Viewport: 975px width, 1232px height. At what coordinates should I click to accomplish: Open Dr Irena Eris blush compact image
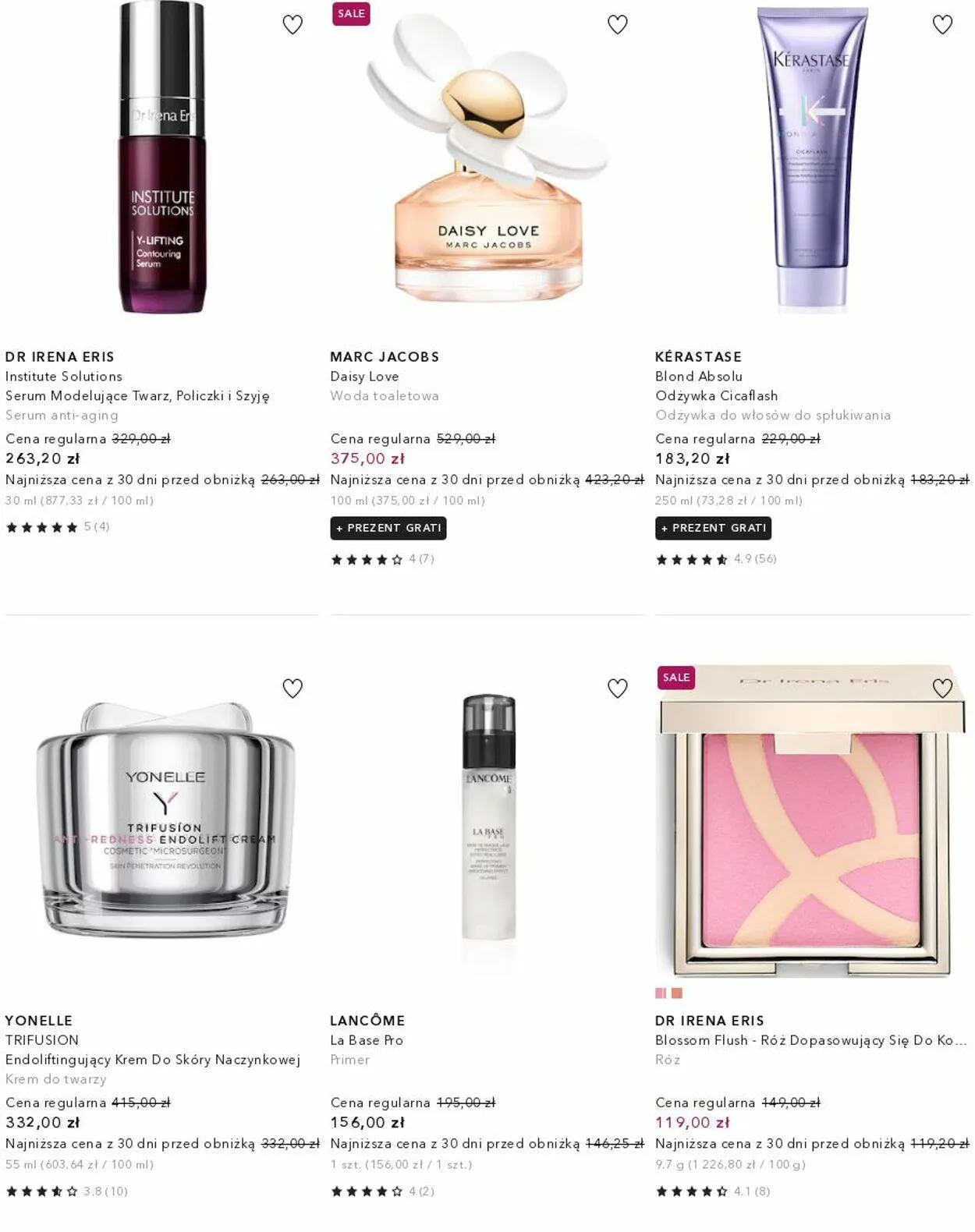[813, 823]
